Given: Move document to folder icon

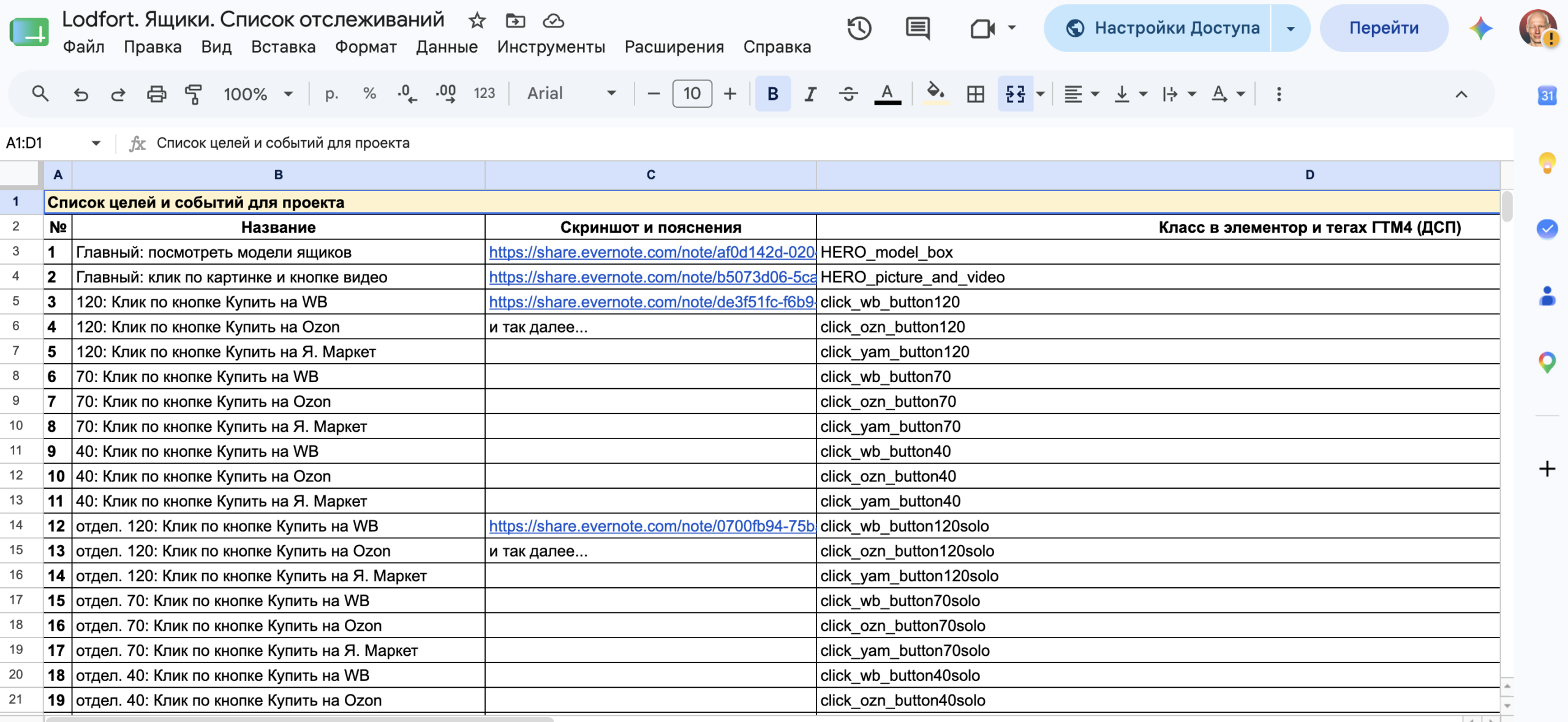Looking at the screenshot, I should tap(515, 21).
